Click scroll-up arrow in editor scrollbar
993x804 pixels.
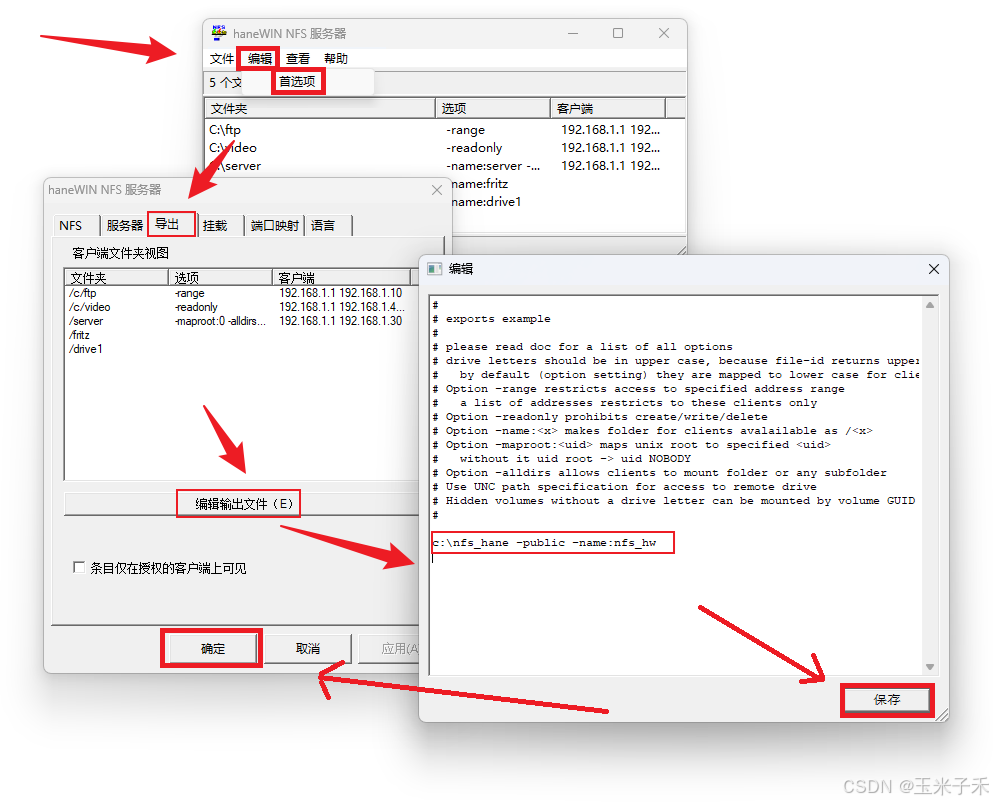click(x=930, y=305)
